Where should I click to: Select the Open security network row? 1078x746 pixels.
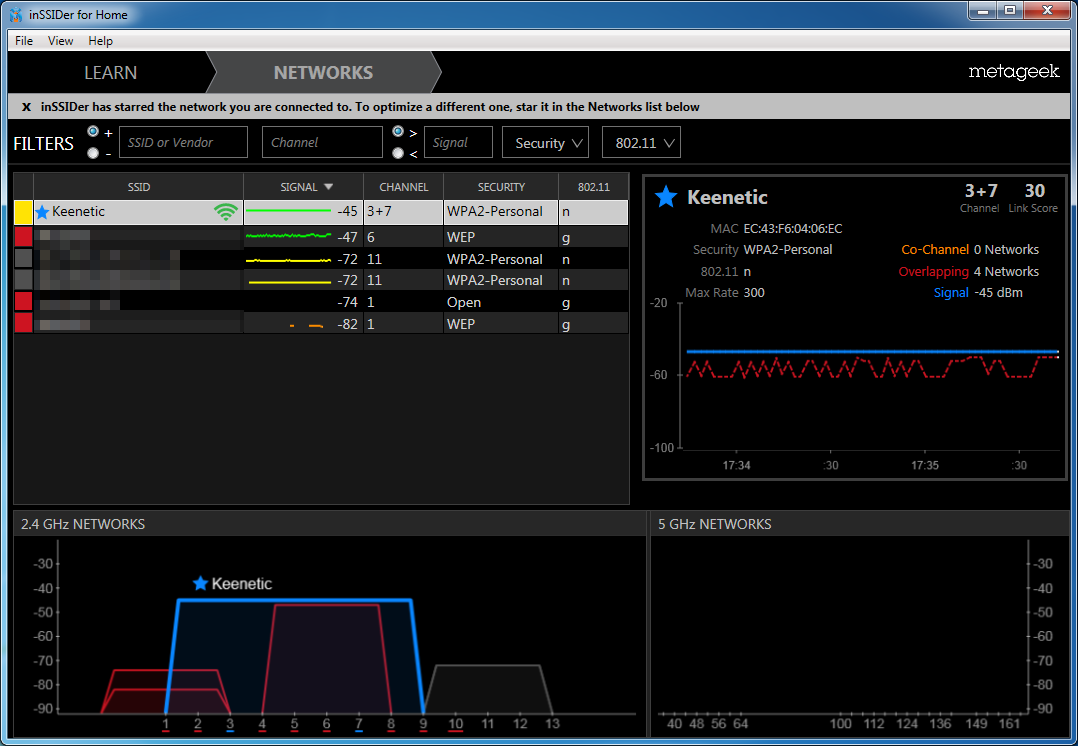click(x=321, y=302)
